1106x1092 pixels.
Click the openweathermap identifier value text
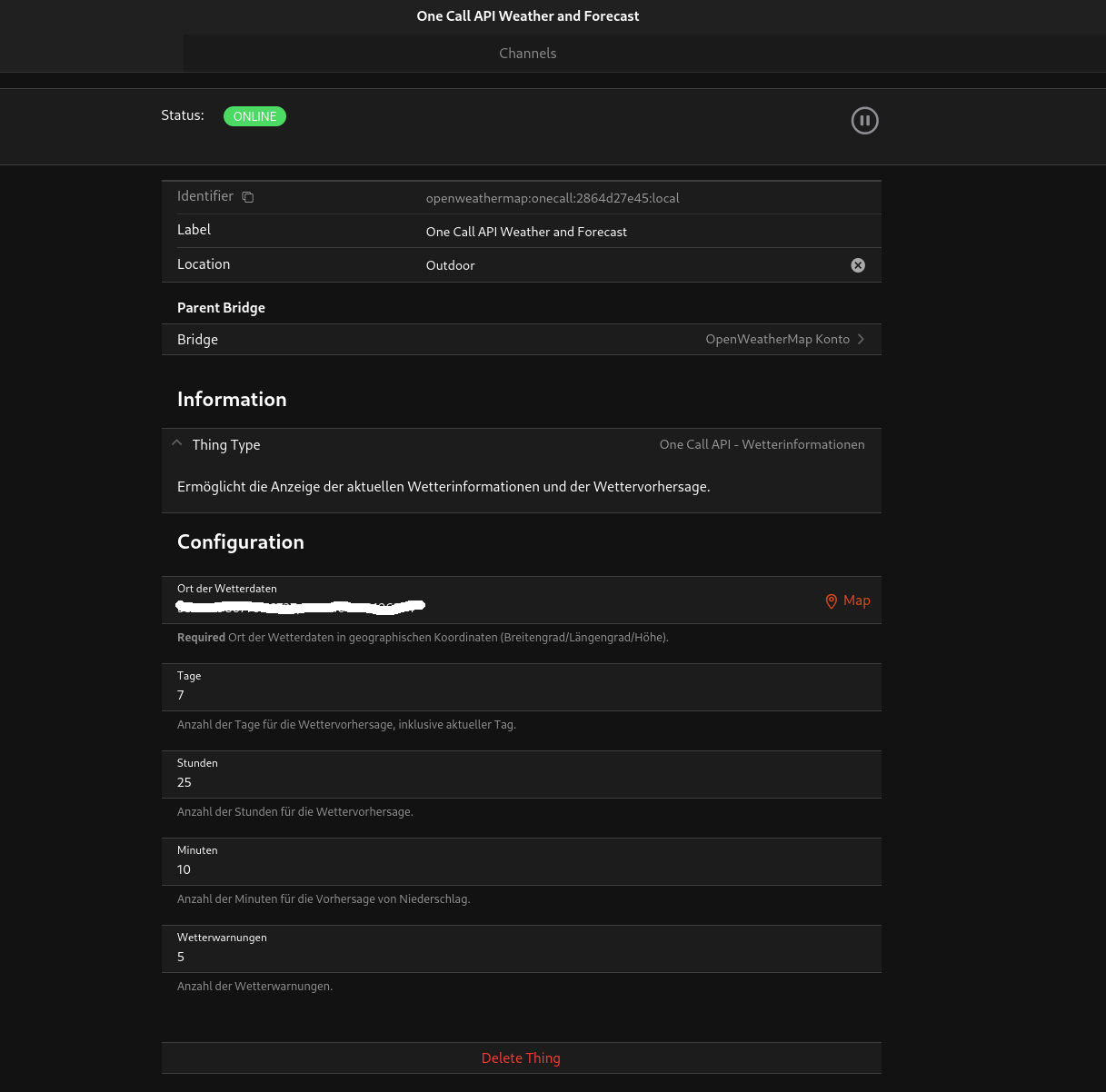[553, 198]
